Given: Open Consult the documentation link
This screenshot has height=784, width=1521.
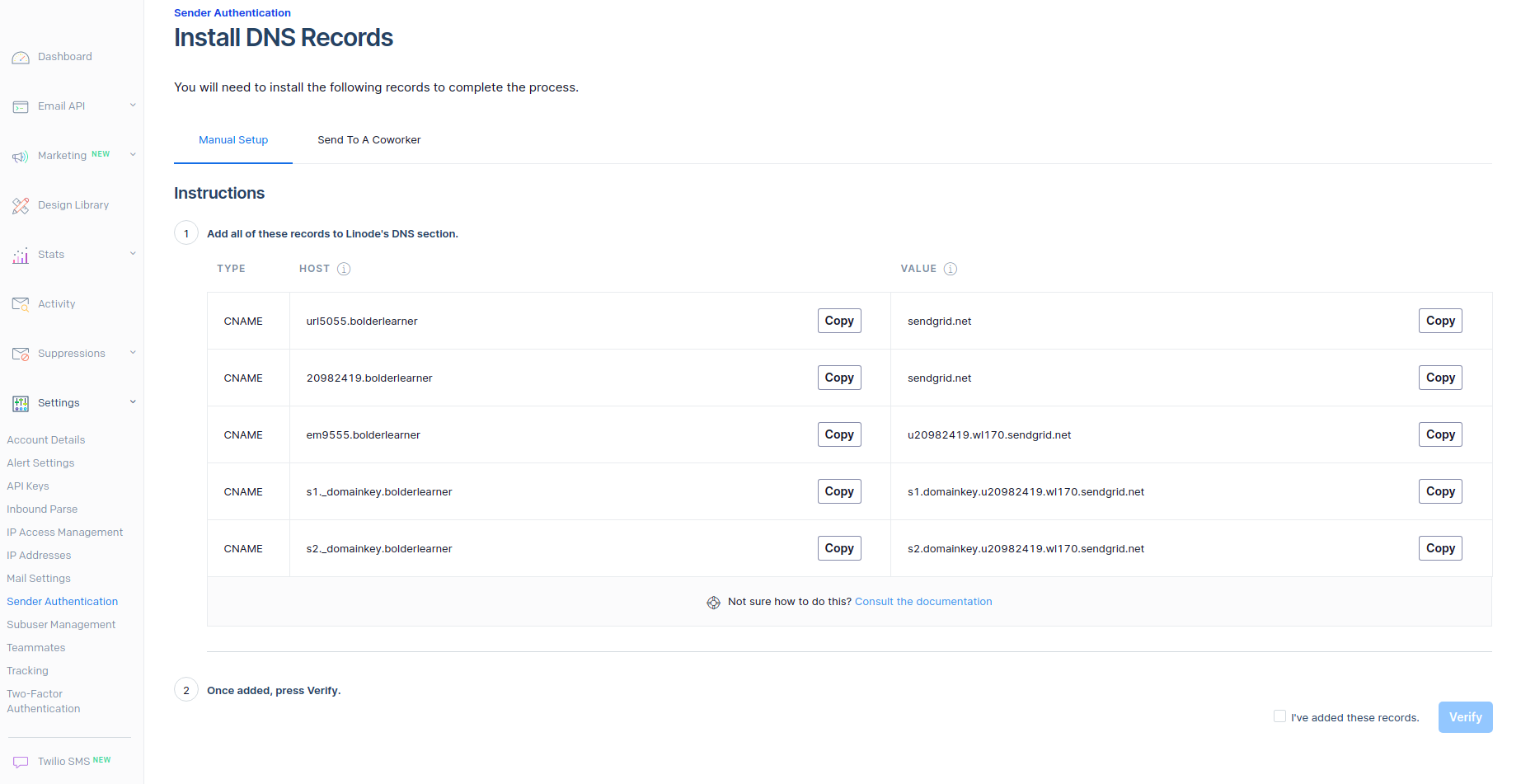Looking at the screenshot, I should click(x=923, y=602).
